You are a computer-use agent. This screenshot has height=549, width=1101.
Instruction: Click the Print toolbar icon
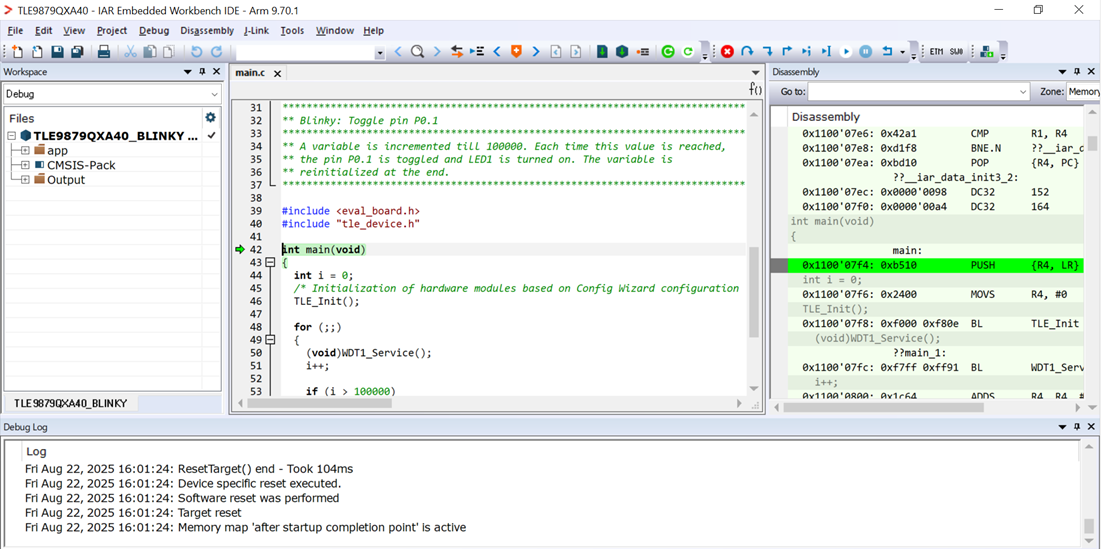(103, 52)
